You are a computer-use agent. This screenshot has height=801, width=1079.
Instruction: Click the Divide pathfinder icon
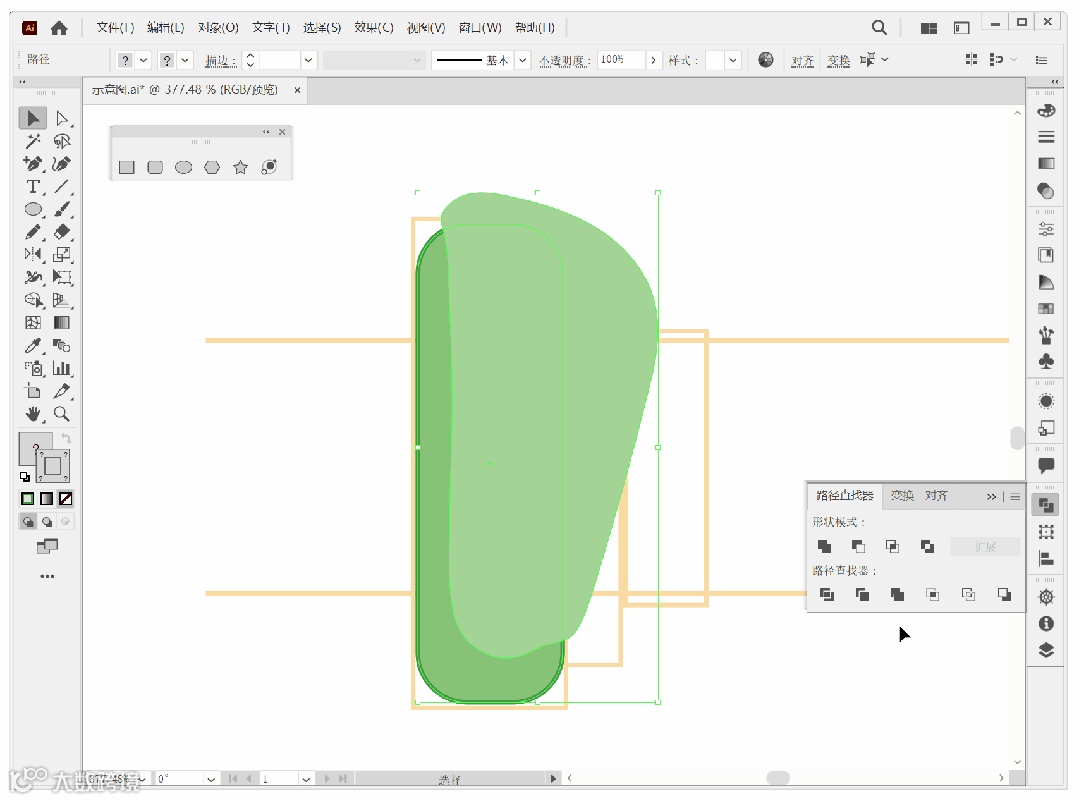[x=827, y=595]
